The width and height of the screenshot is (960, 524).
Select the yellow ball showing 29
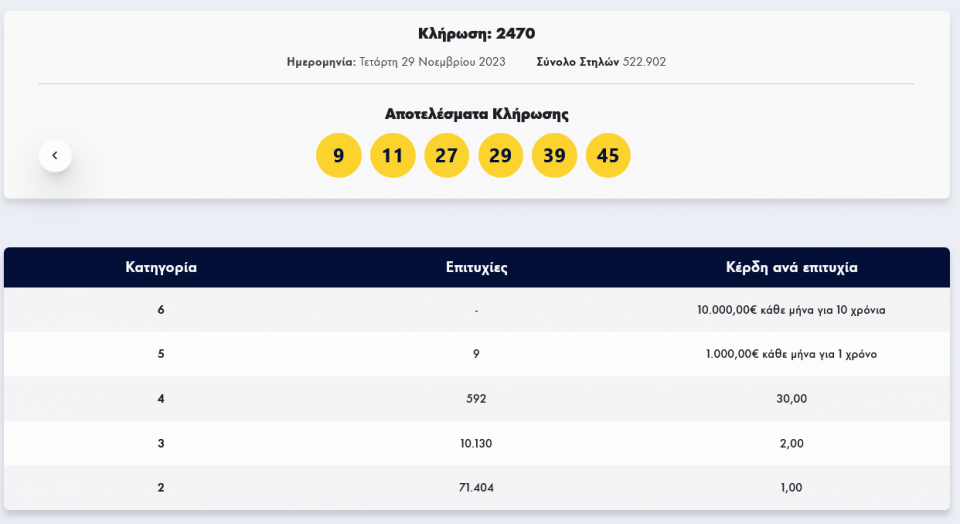point(500,155)
